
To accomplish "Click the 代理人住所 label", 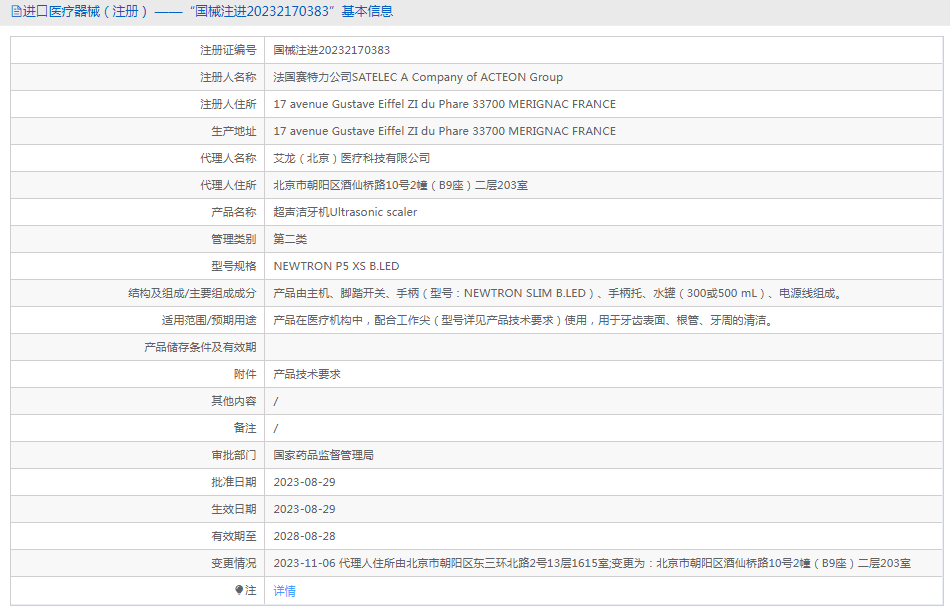I will point(228,185).
